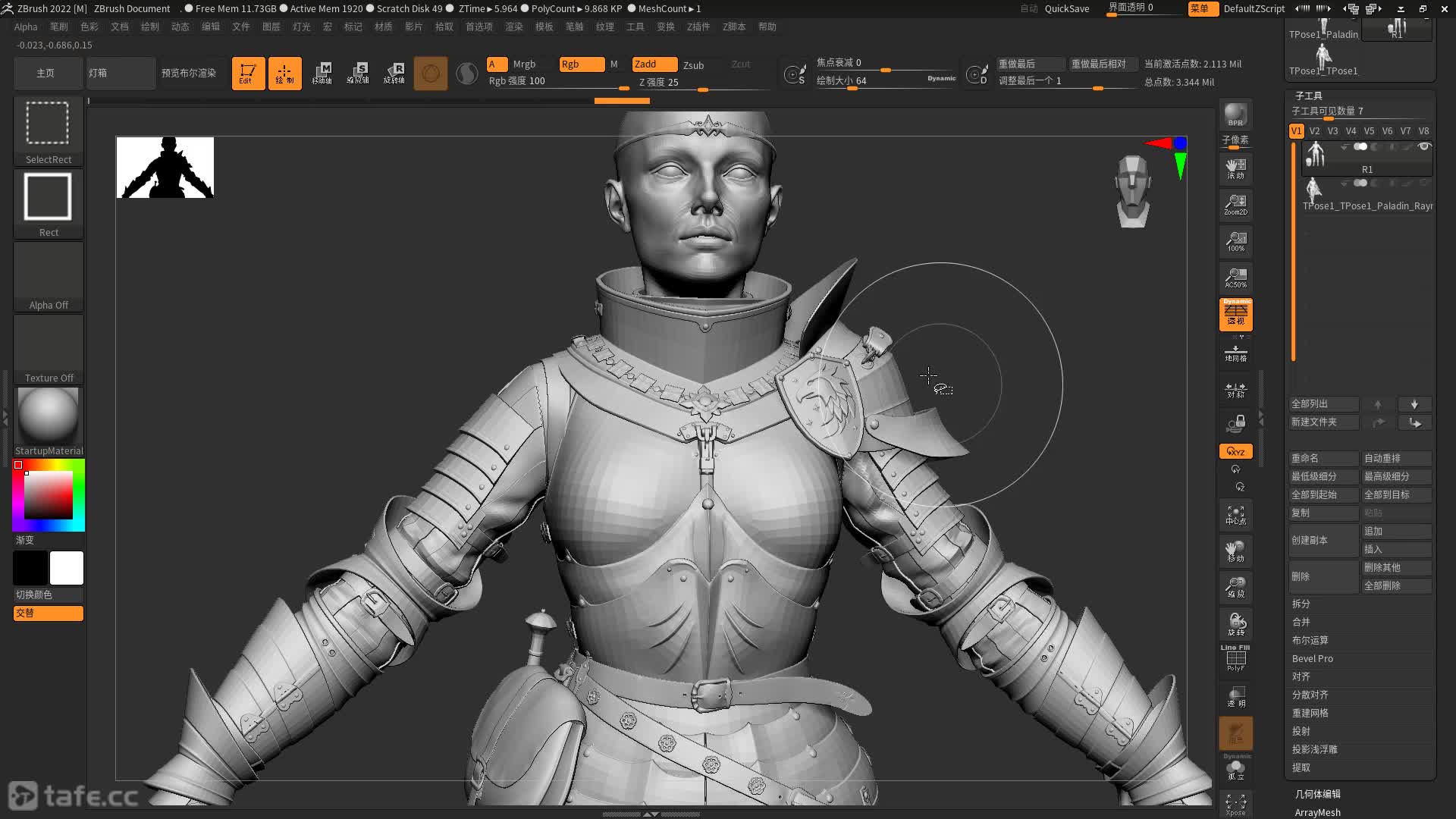This screenshot has width=1456, height=819.
Task: Open the Z插件 plugin menu
Action: click(x=698, y=27)
